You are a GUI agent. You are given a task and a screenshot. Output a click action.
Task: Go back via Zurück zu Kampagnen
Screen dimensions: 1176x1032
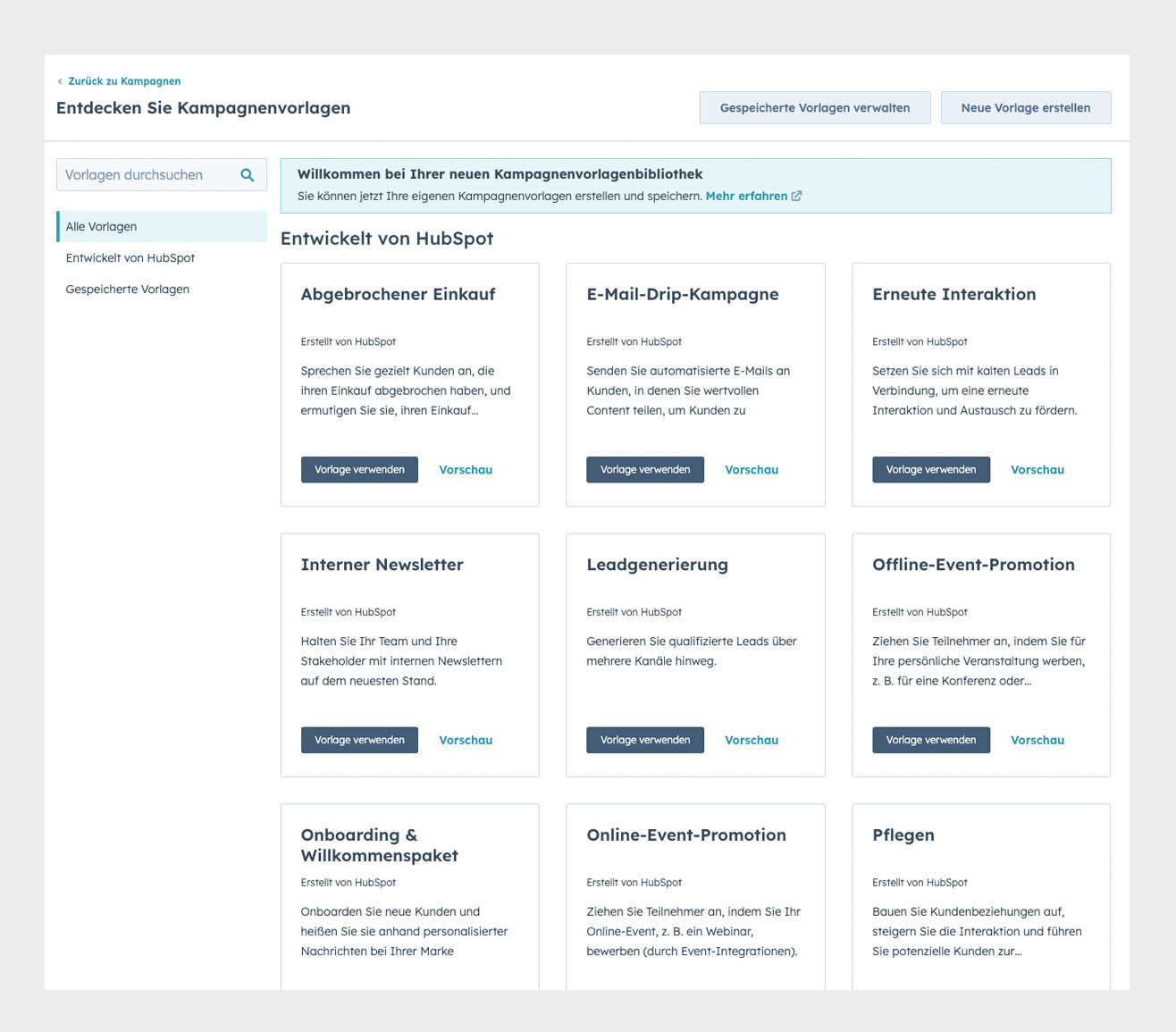[x=124, y=81]
